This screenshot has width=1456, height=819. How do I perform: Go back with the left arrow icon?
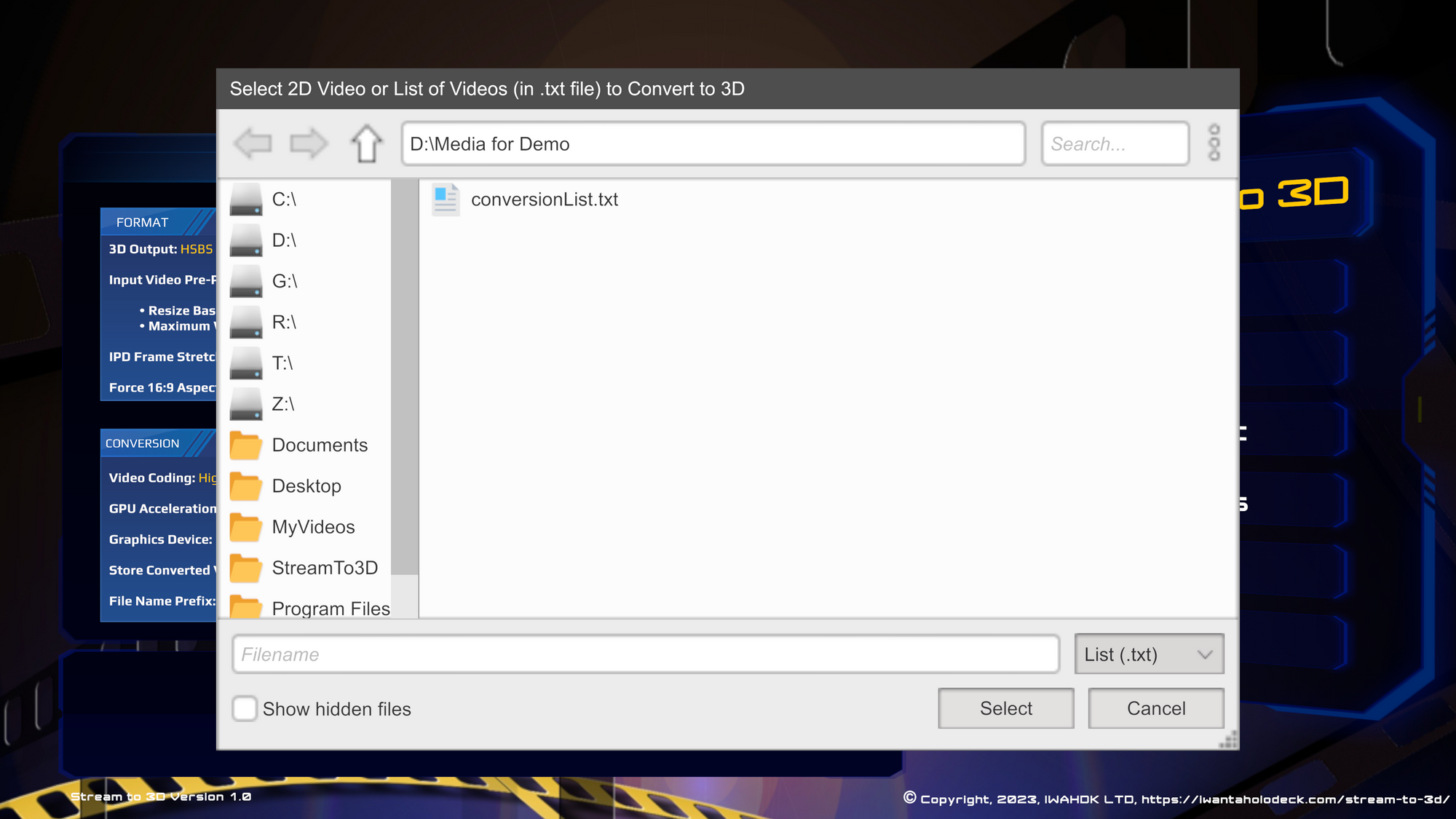253,143
